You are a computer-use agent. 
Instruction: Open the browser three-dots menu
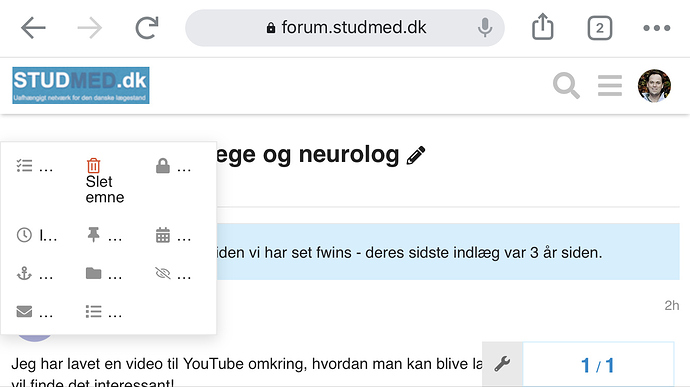[x=657, y=28]
